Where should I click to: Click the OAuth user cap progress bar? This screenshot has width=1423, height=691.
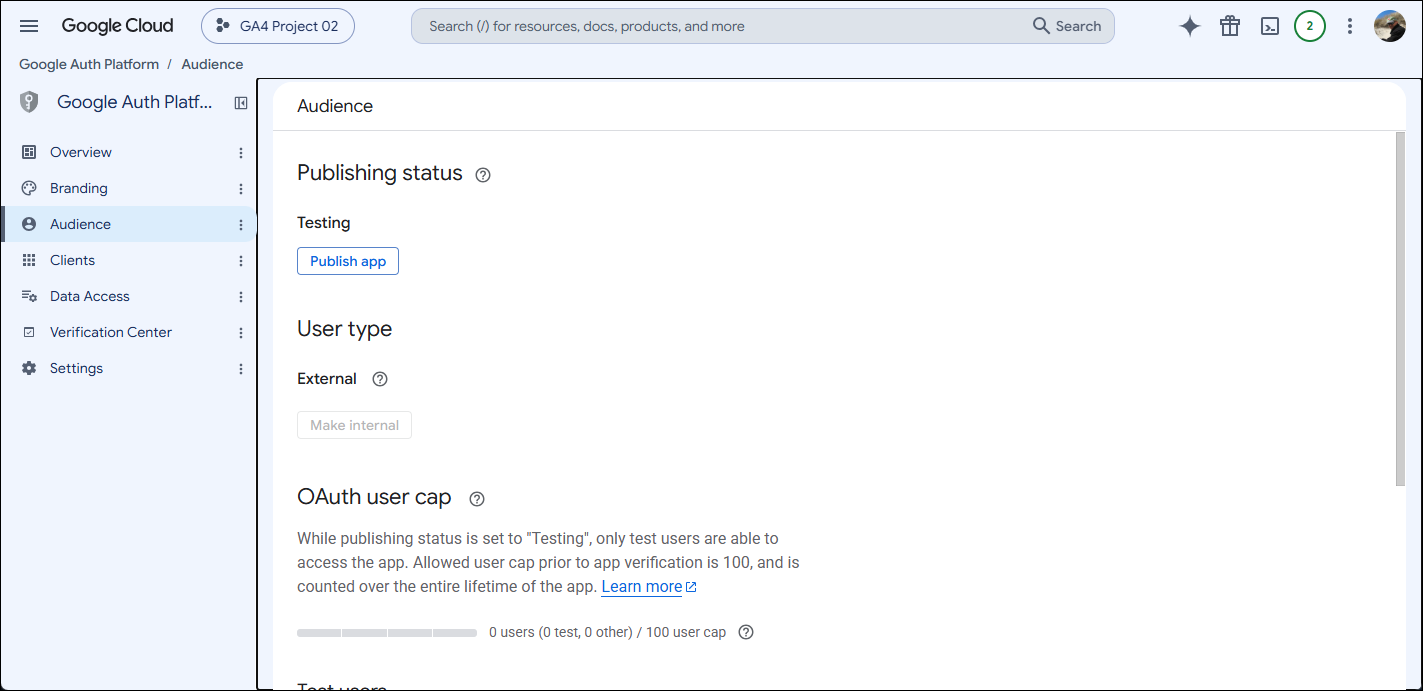[x=387, y=633]
